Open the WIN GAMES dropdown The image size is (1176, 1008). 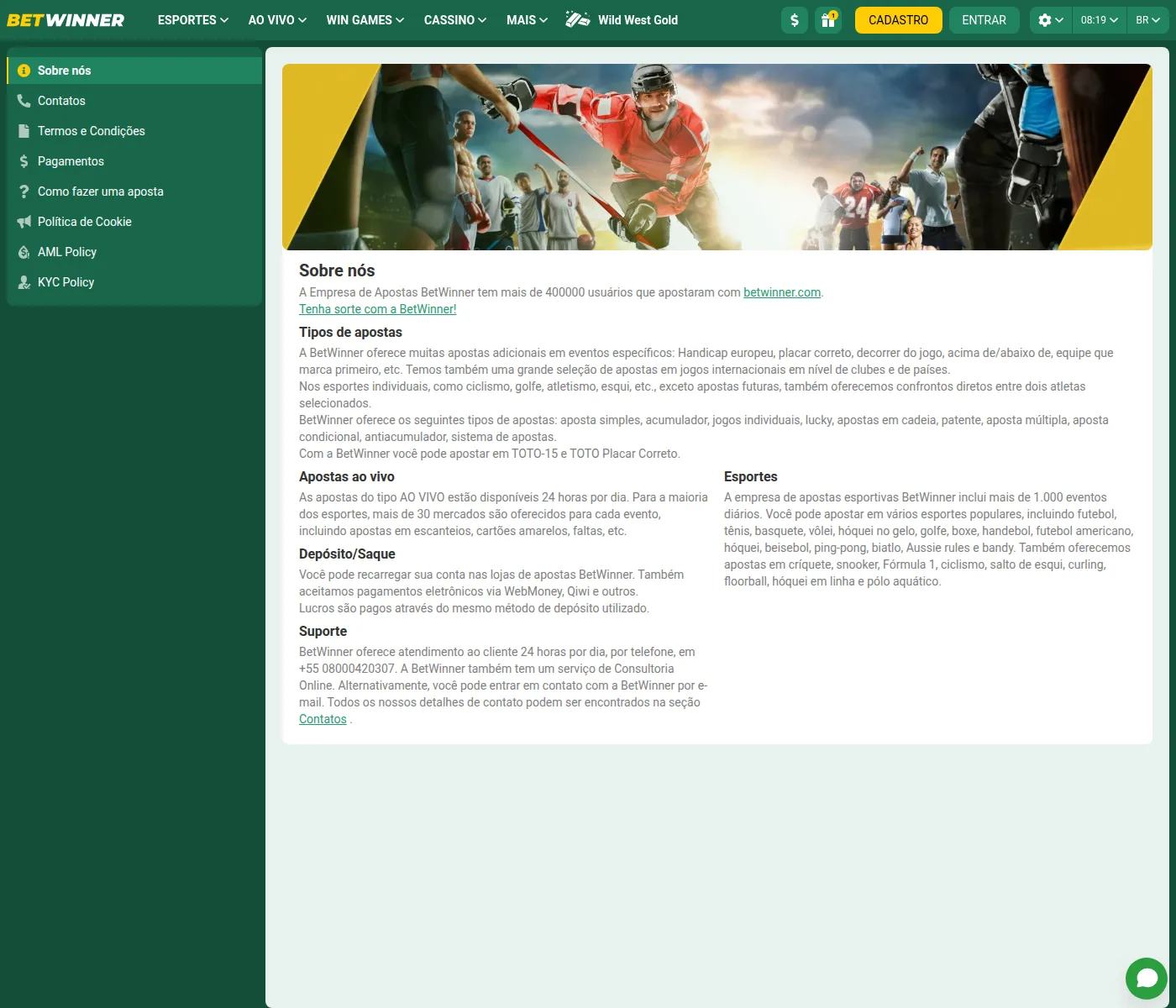pyautogui.click(x=365, y=20)
